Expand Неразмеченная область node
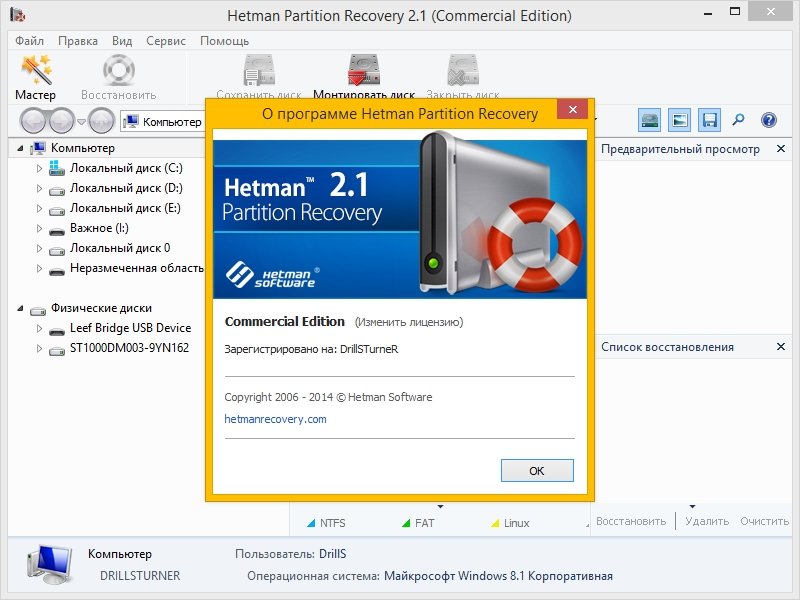The width and height of the screenshot is (800, 600). (39, 268)
